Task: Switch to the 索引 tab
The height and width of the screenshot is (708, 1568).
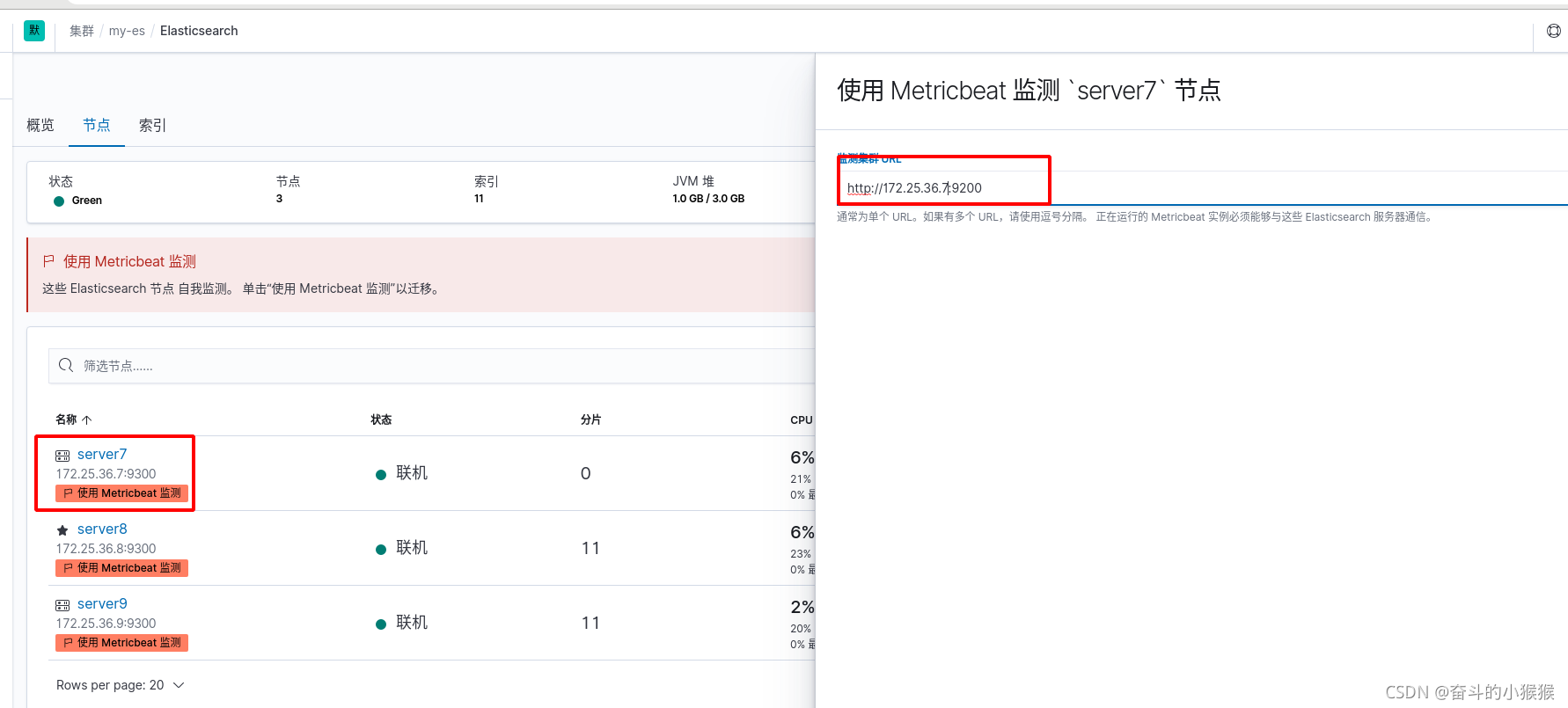Action: [x=152, y=125]
